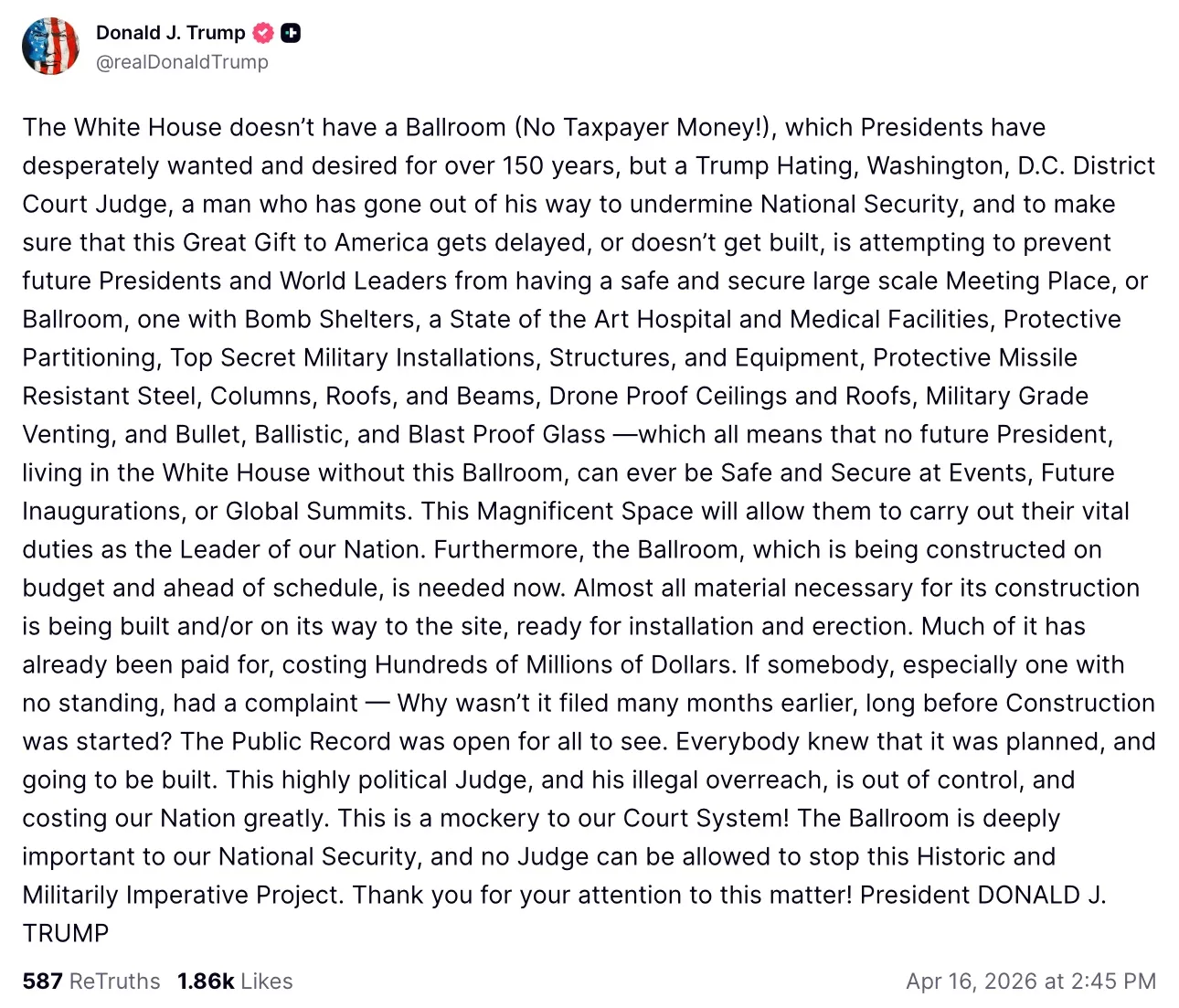The image size is (1179, 1008).
Task: Open the Donald J. Trump display name
Action: click(170, 33)
